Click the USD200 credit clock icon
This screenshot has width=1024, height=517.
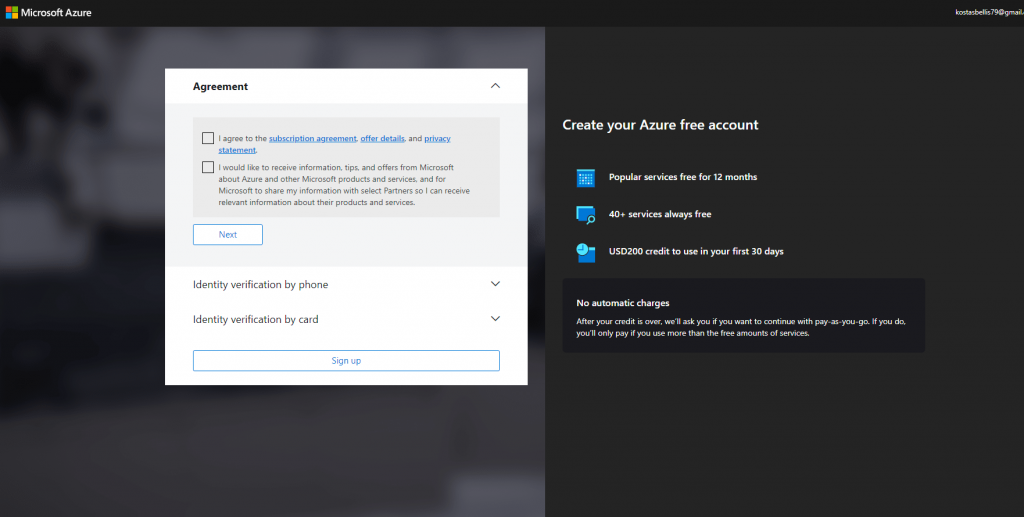586,252
